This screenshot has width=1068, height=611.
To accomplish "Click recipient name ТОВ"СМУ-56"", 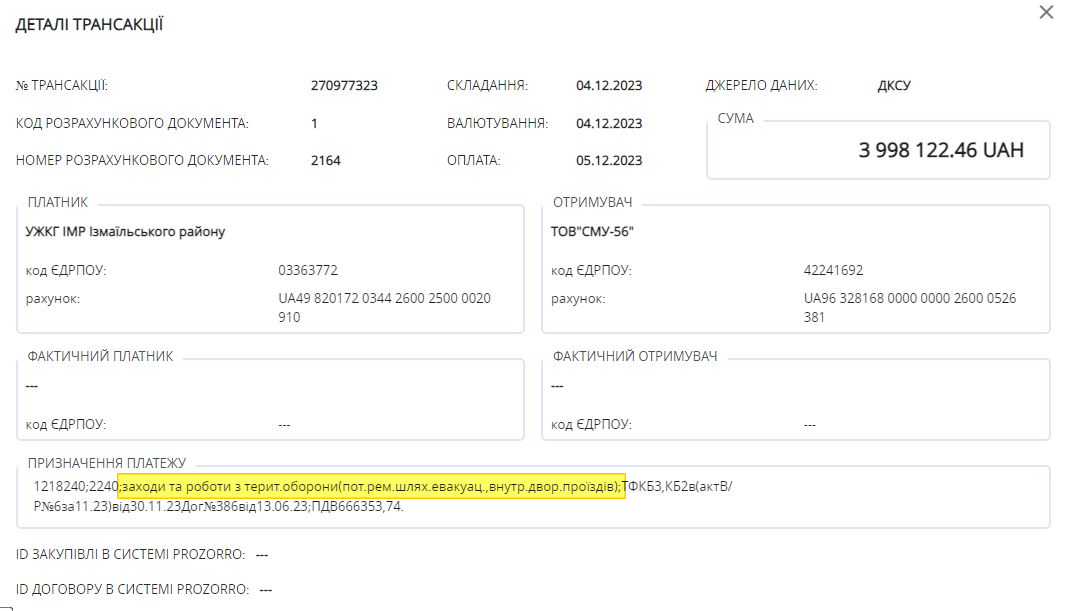I will 592,232.
